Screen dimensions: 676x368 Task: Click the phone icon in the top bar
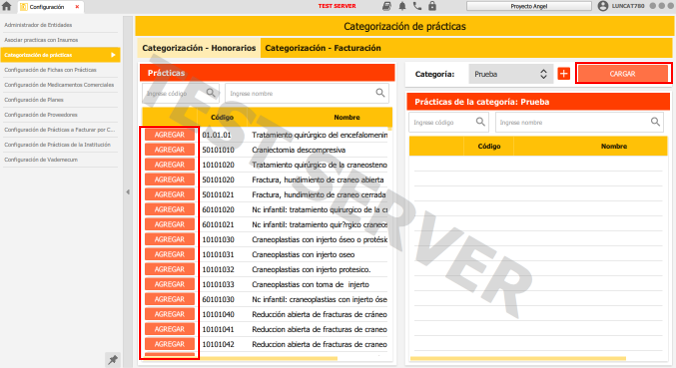click(417, 6)
